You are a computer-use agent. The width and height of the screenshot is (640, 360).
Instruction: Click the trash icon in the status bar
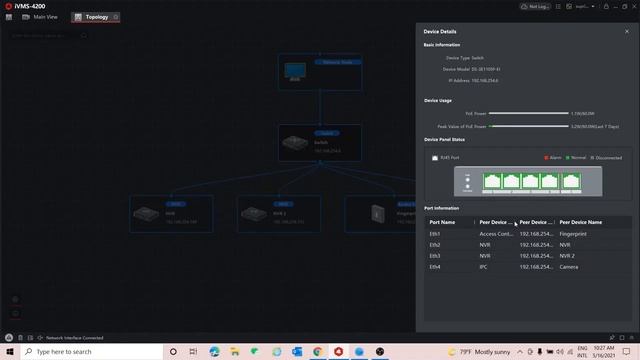pos(20,338)
